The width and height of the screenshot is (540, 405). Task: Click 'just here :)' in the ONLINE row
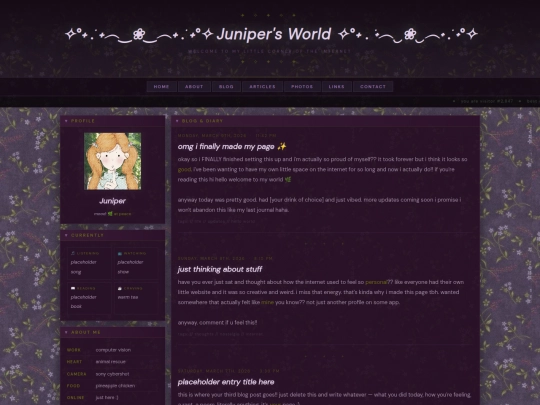click(x=107, y=397)
